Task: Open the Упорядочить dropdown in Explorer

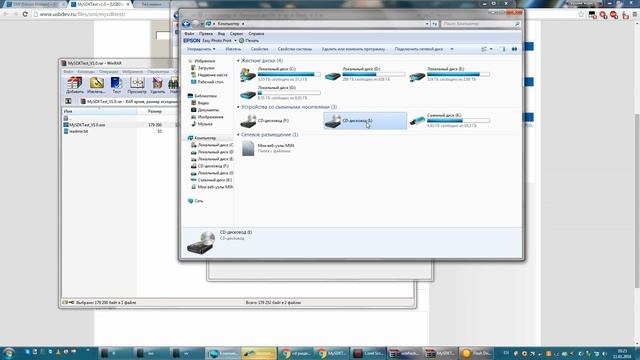Action: (x=201, y=49)
